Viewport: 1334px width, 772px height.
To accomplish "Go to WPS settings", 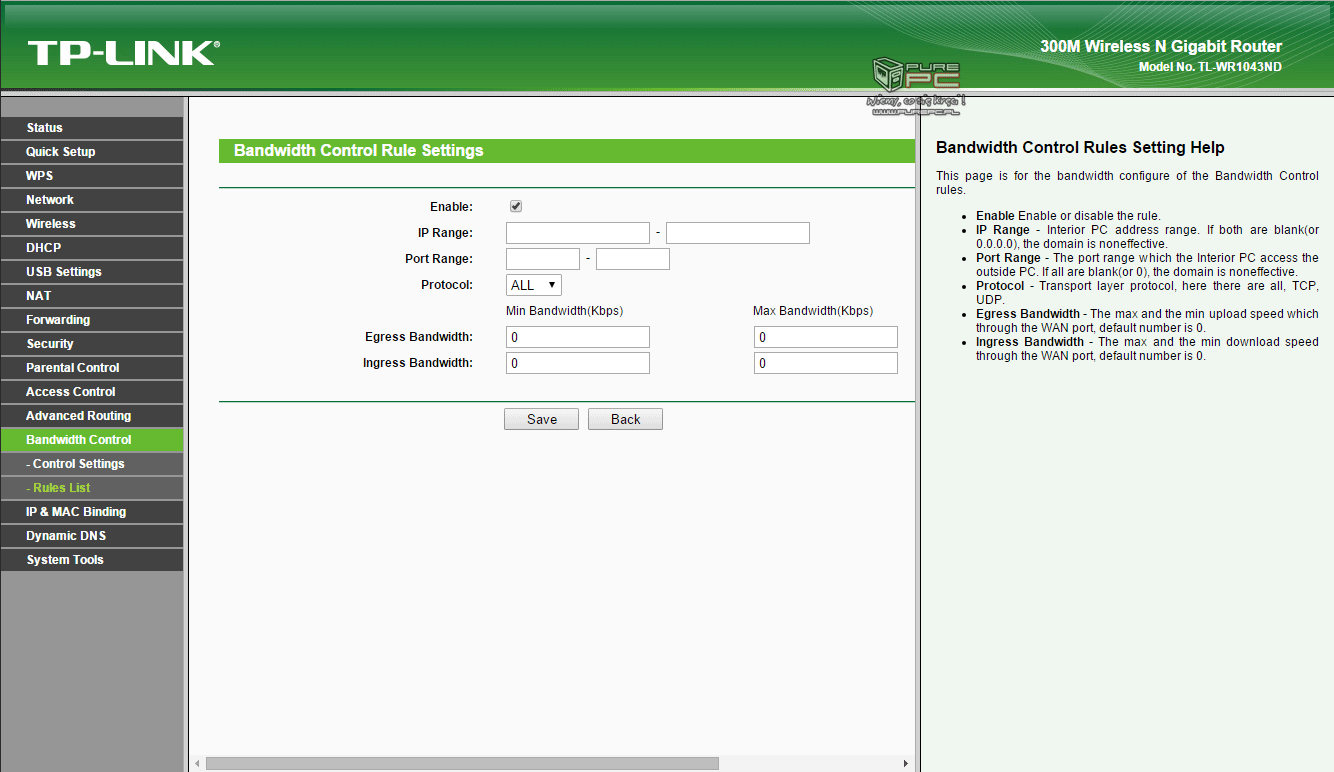I will (92, 176).
